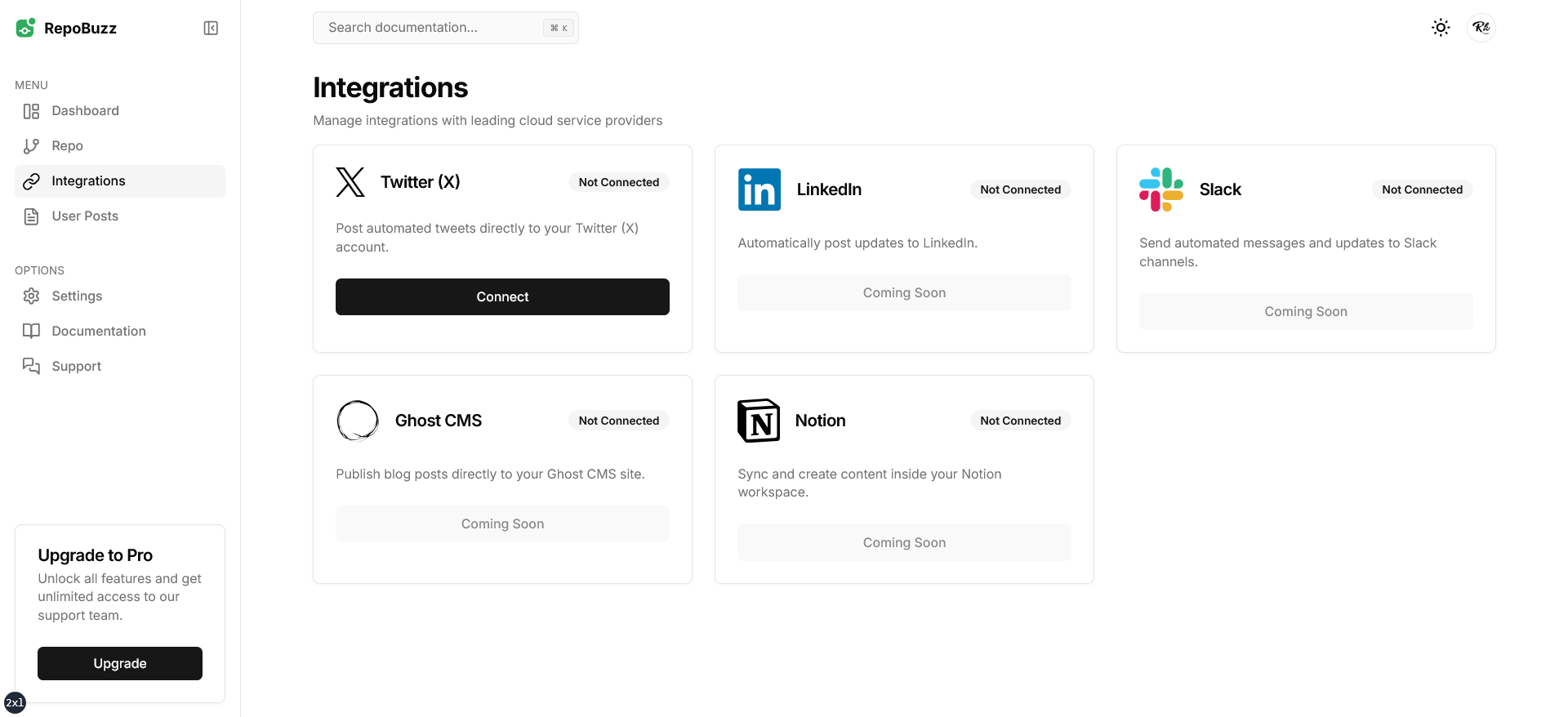Click the LinkedIn card title
Viewport: 1568px width, 717px height.
tap(829, 189)
